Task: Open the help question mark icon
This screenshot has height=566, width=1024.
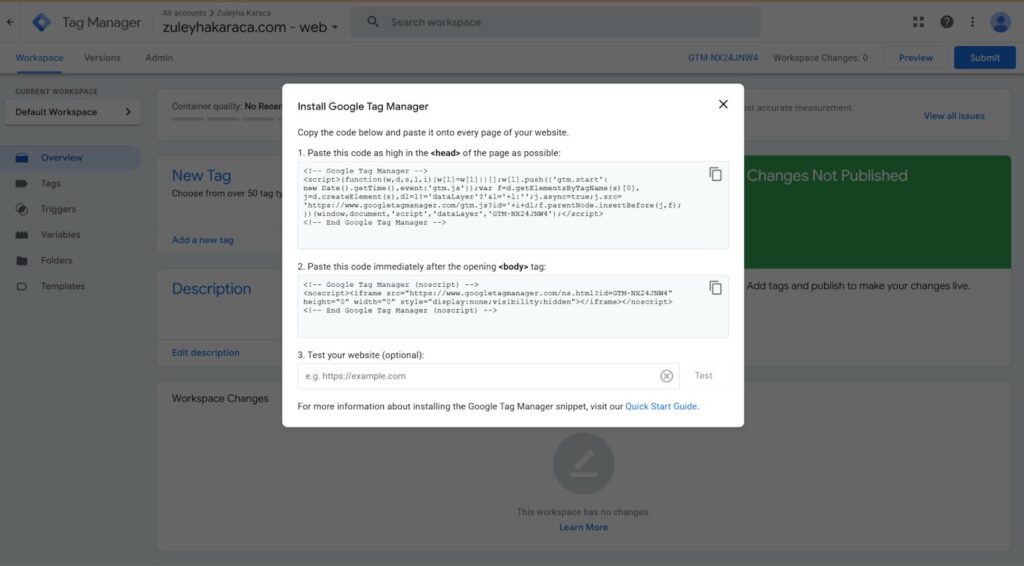Action: 946,22
